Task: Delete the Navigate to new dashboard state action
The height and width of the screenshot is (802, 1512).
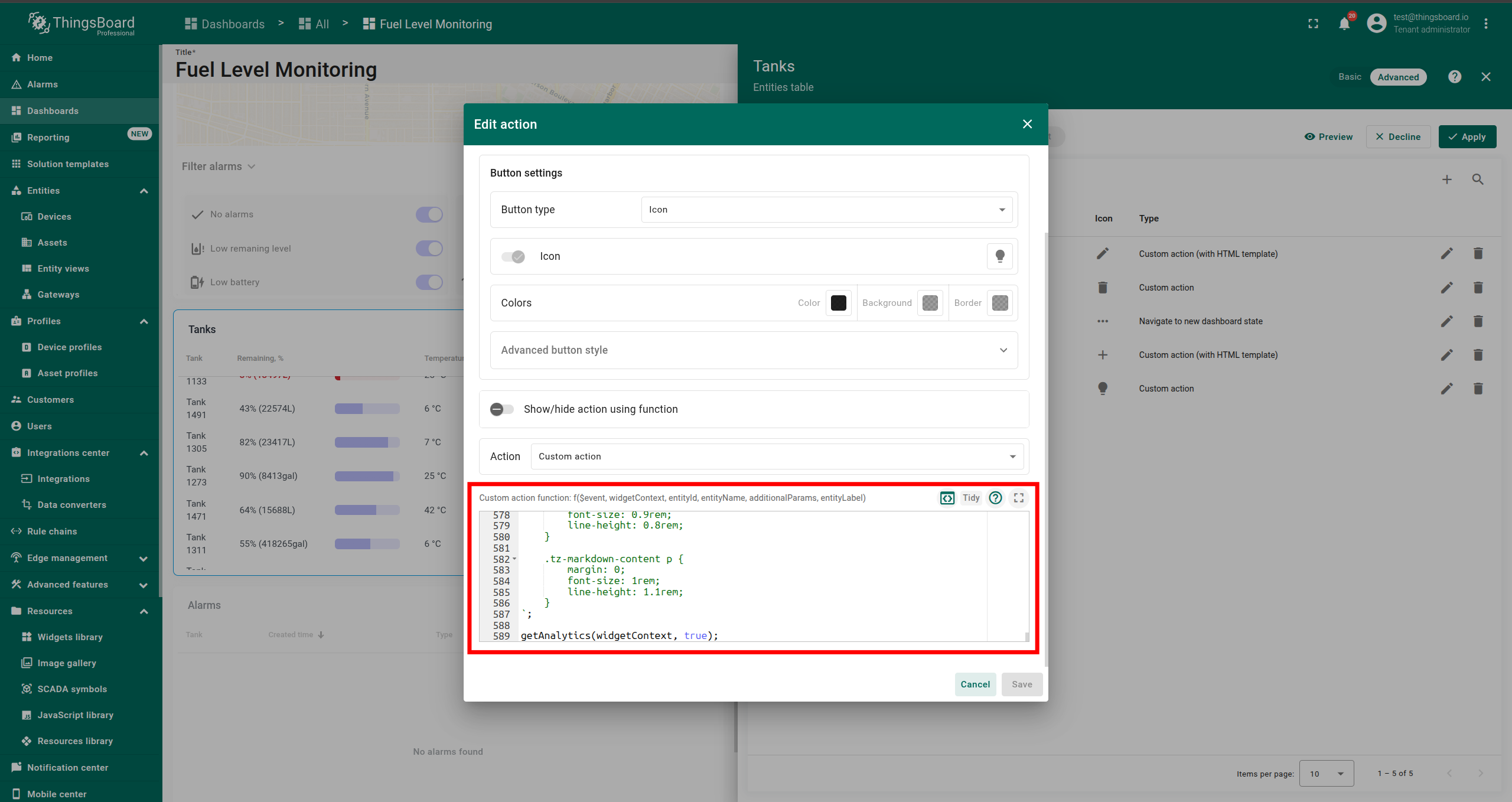Action: (1478, 321)
